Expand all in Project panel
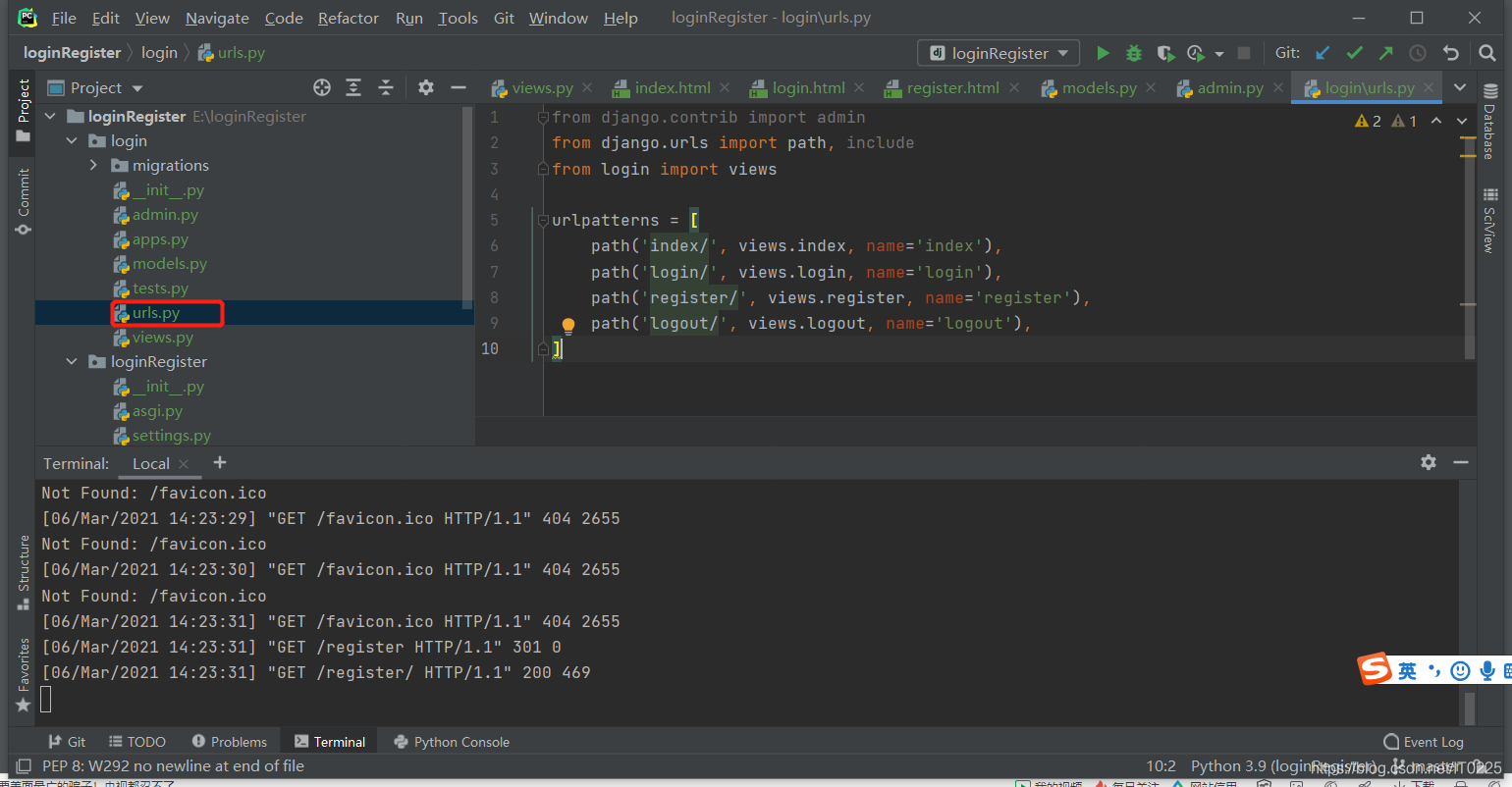This screenshot has height=787, width=1512. point(353,87)
